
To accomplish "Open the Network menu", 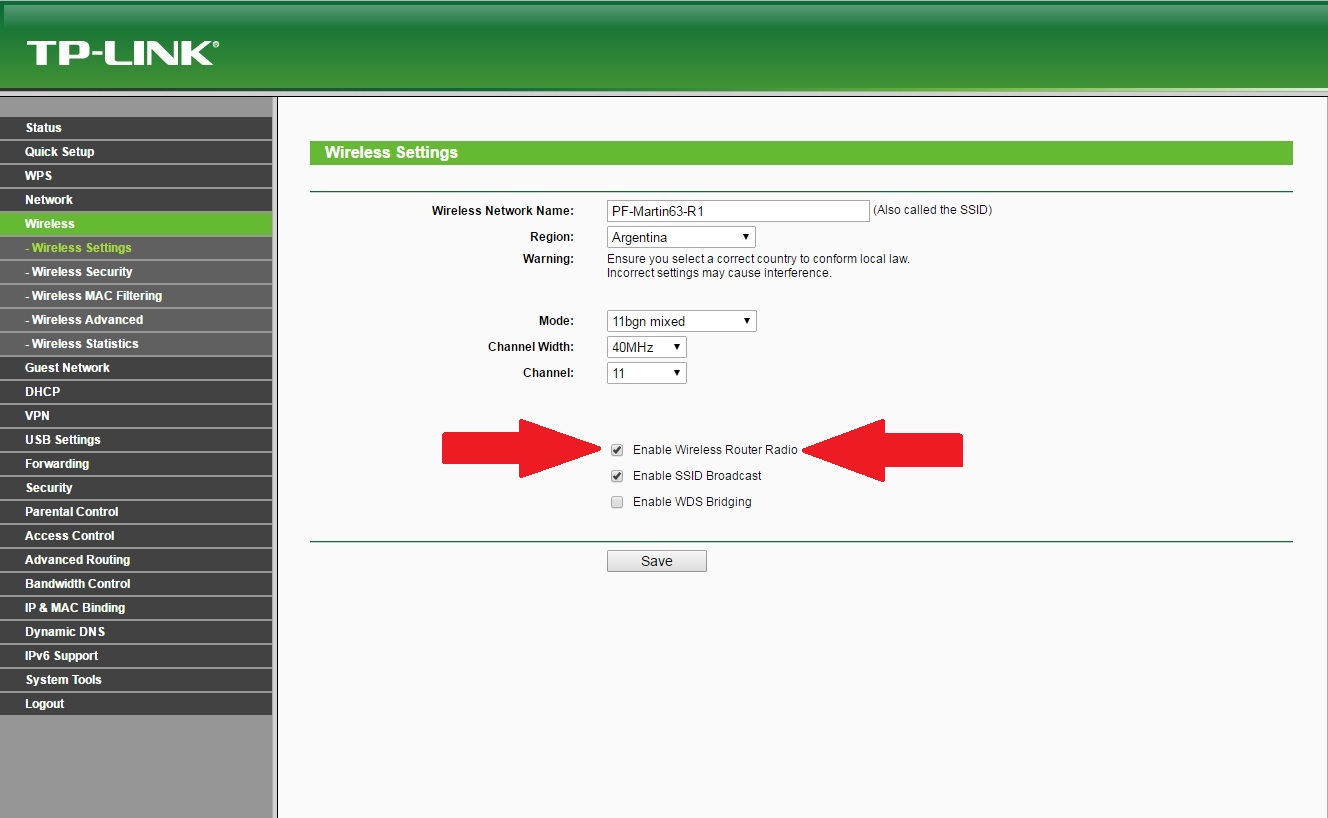I will tap(136, 200).
